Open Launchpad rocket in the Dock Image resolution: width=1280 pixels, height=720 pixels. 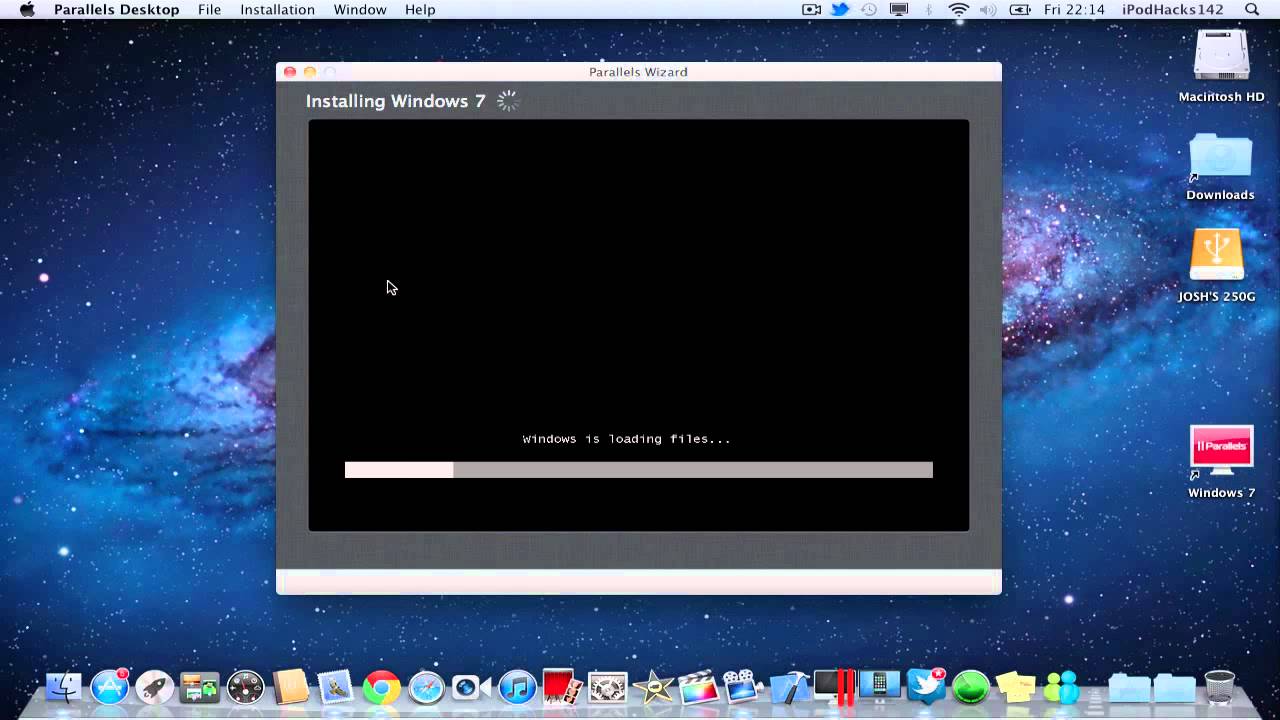click(155, 686)
